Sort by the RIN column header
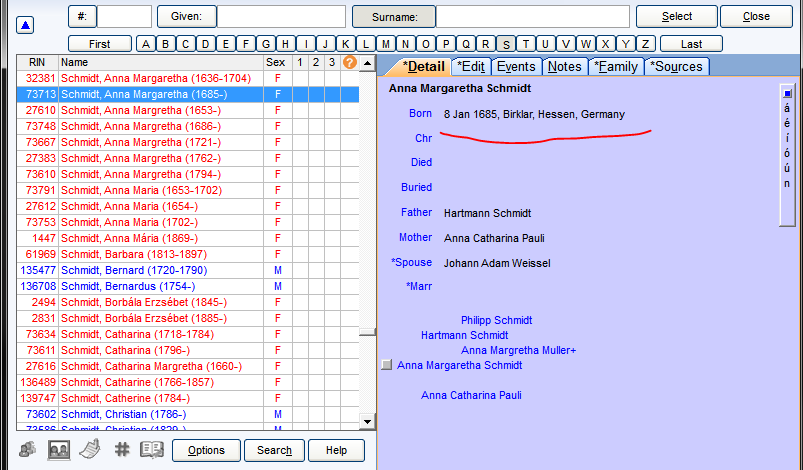The width and height of the screenshot is (803, 470). coord(37,62)
